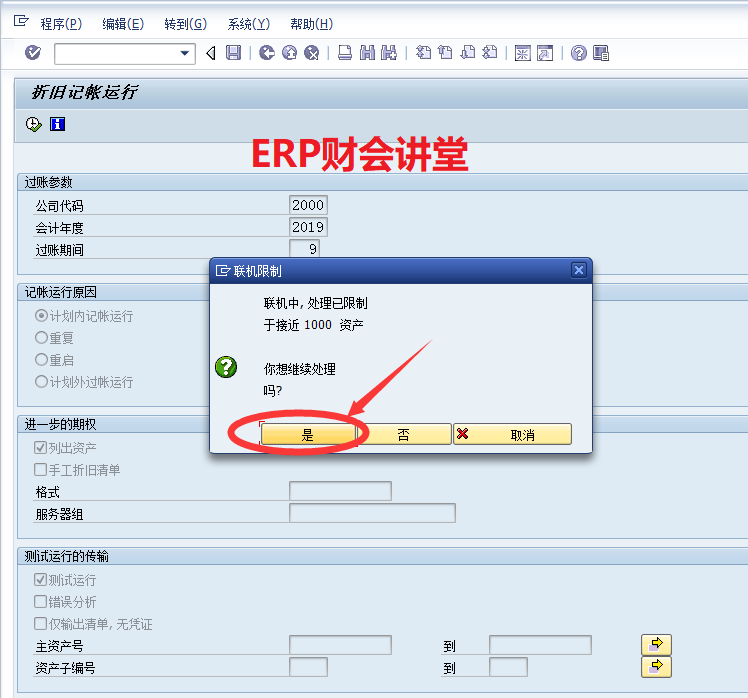748x698 pixels.
Task: Toggle the 手工折旧清单 checkbox
Action: [41, 469]
